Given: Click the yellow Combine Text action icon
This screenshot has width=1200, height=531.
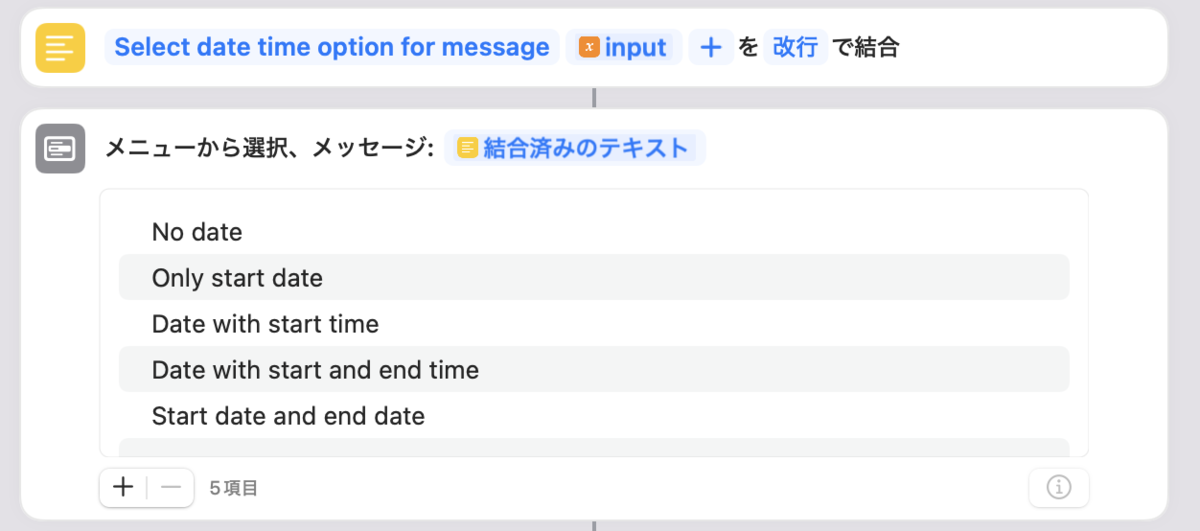Looking at the screenshot, I should click(60, 48).
